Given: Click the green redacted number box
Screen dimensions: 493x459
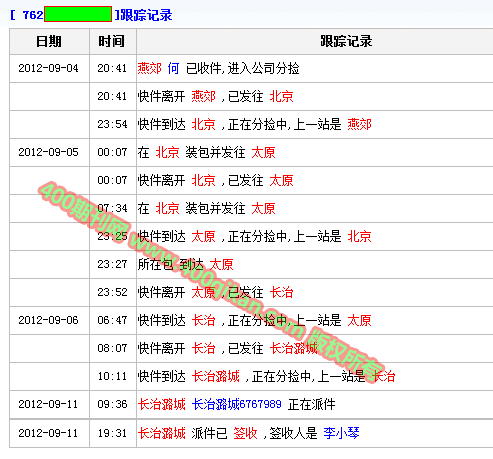Looking at the screenshot, I should (78, 14).
